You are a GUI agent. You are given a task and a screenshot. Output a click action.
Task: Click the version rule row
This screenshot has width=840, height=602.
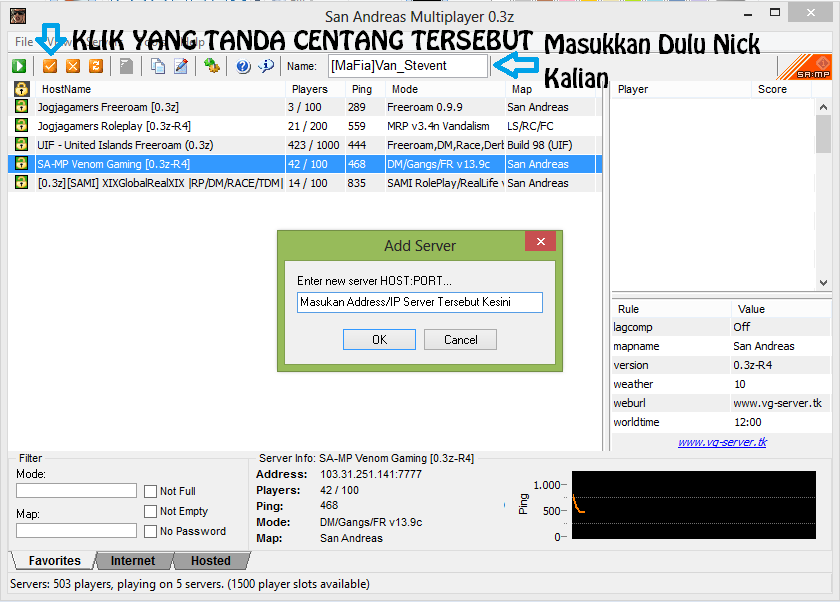[721, 365]
